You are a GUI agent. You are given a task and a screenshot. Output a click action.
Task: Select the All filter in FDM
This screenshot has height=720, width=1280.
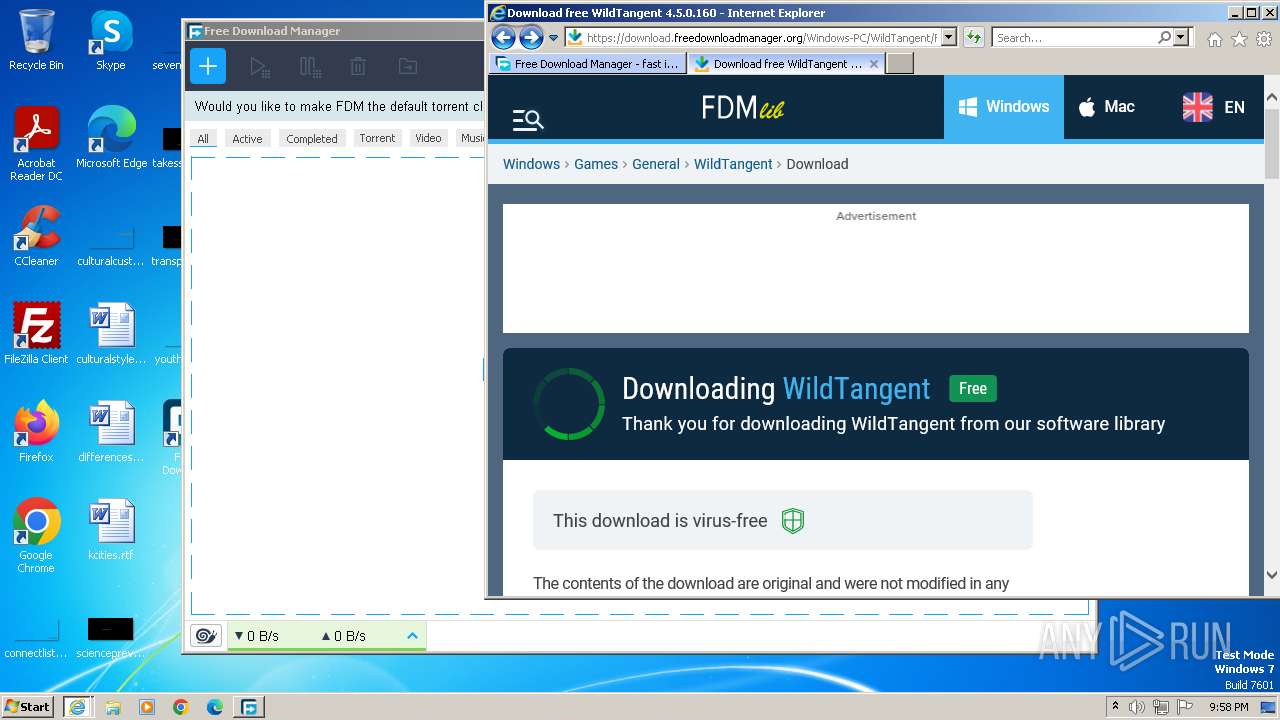203,139
